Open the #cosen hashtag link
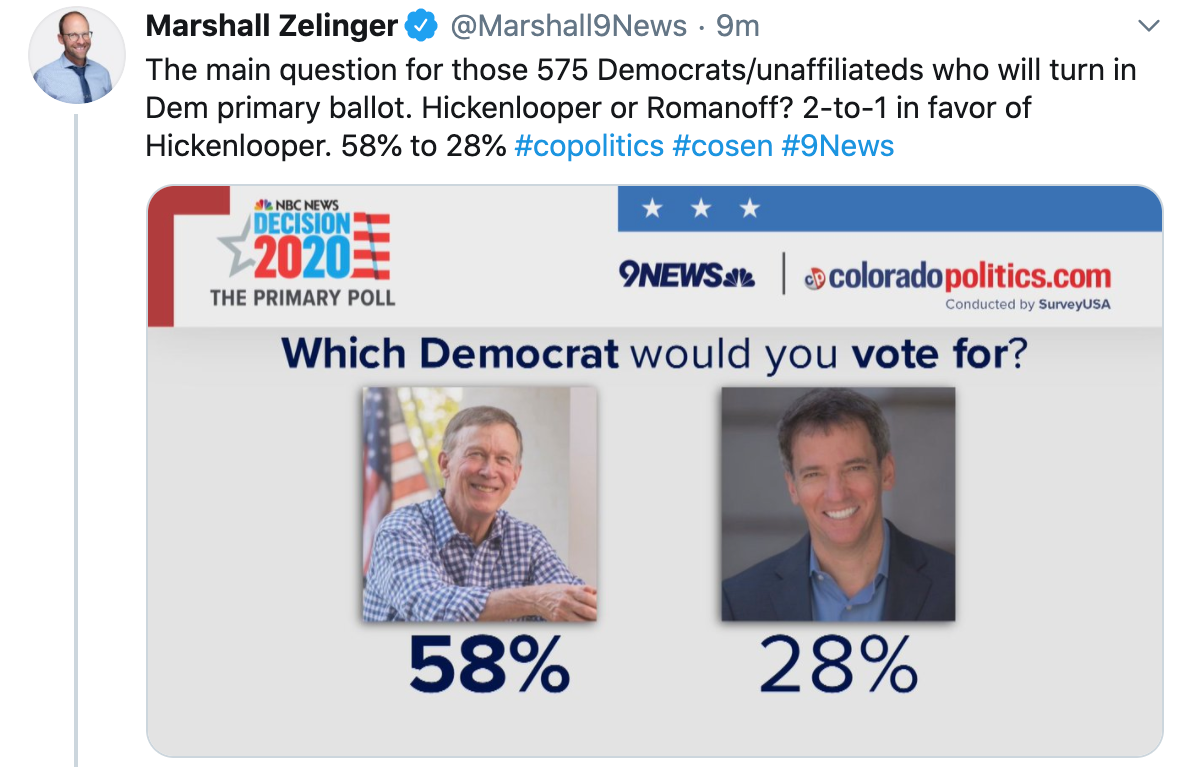1190x767 pixels. (x=722, y=146)
